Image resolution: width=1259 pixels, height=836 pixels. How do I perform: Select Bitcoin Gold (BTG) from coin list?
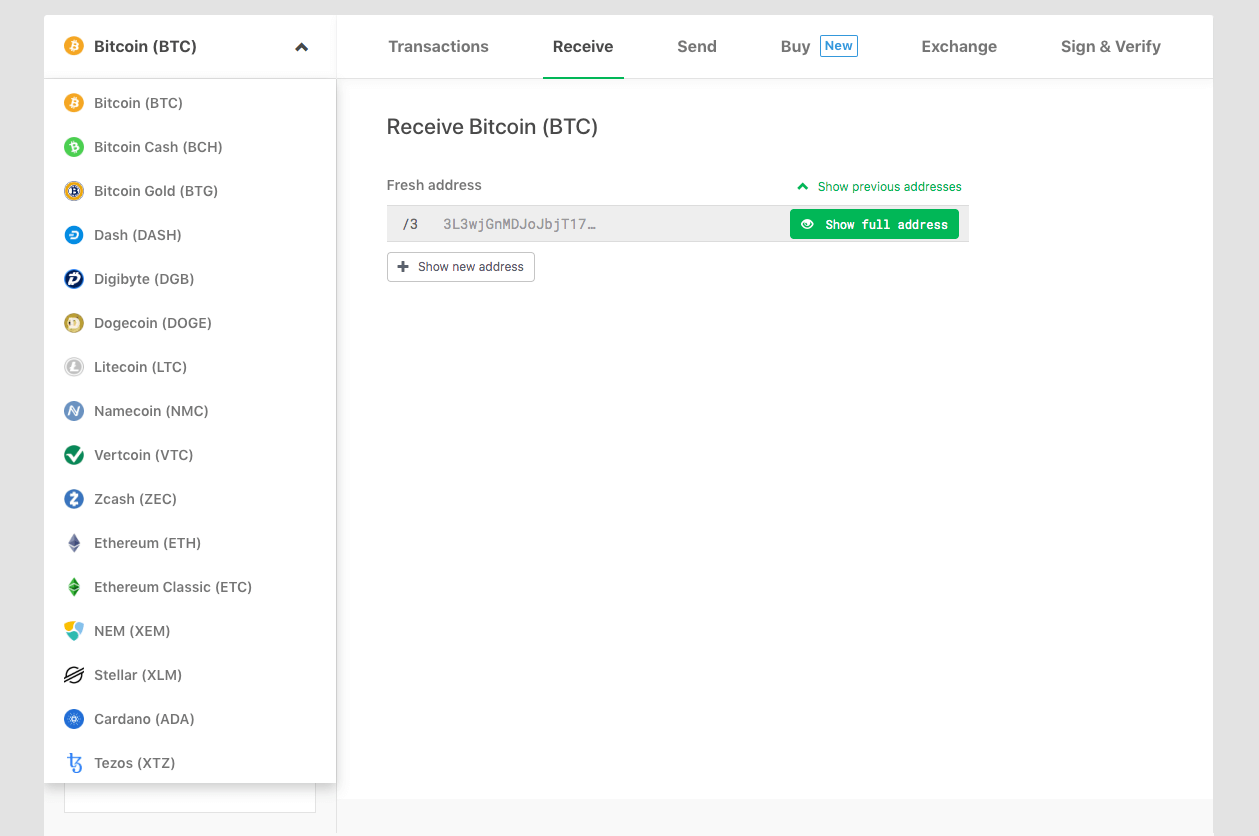pyautogui.click(x=190, y=191)
